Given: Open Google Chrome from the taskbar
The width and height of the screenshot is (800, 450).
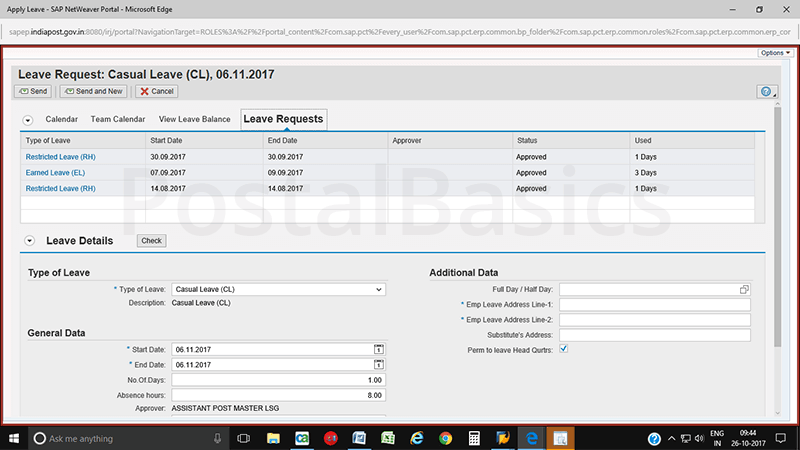Looking at the screenshot, I should pyautogui.click(x=445, y=438).
